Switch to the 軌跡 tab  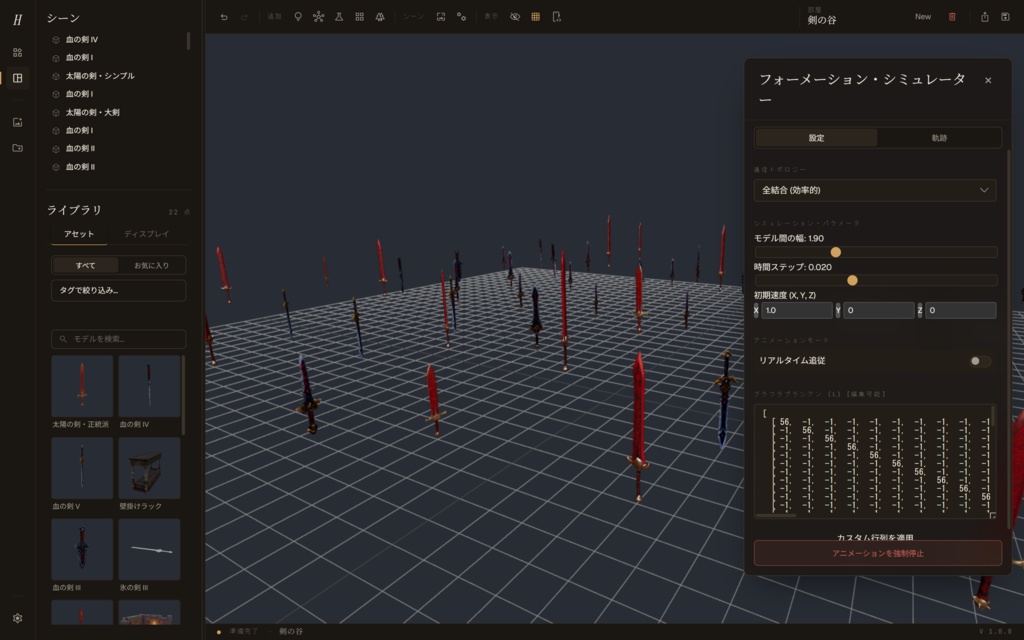[x=939, y=138]
